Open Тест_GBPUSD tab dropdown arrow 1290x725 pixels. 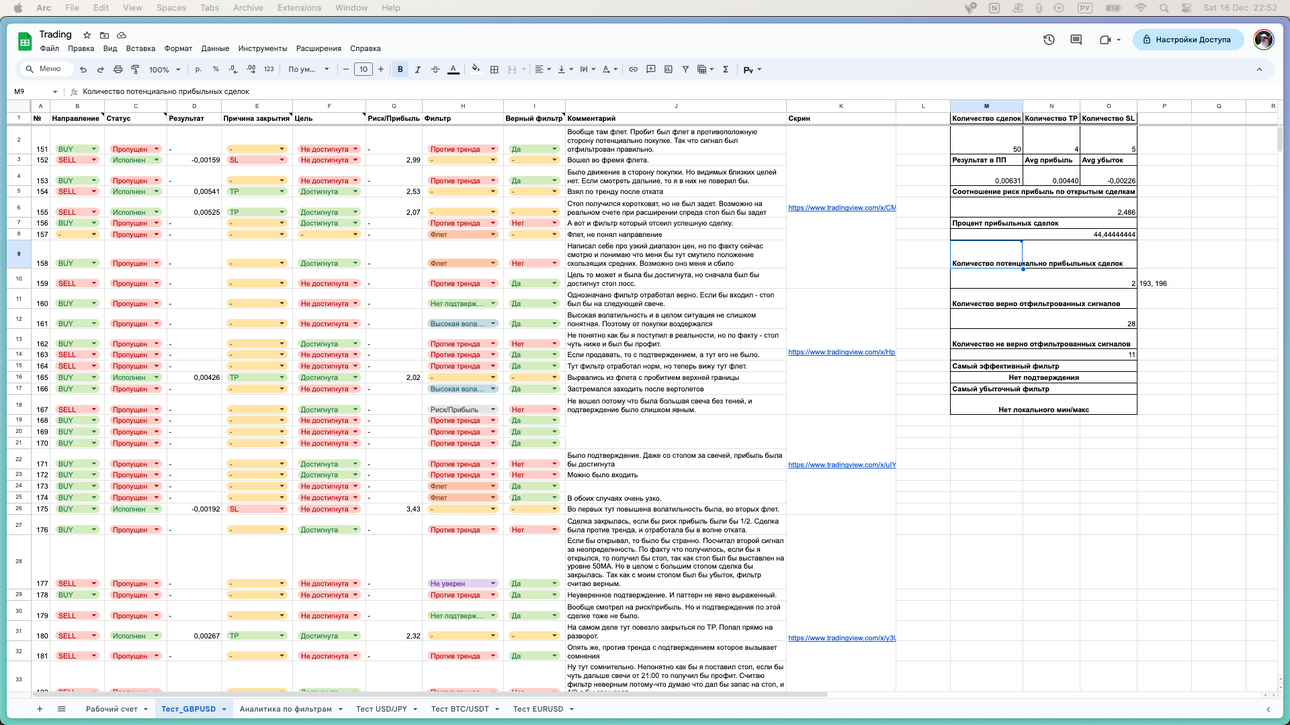pos(224,709)
